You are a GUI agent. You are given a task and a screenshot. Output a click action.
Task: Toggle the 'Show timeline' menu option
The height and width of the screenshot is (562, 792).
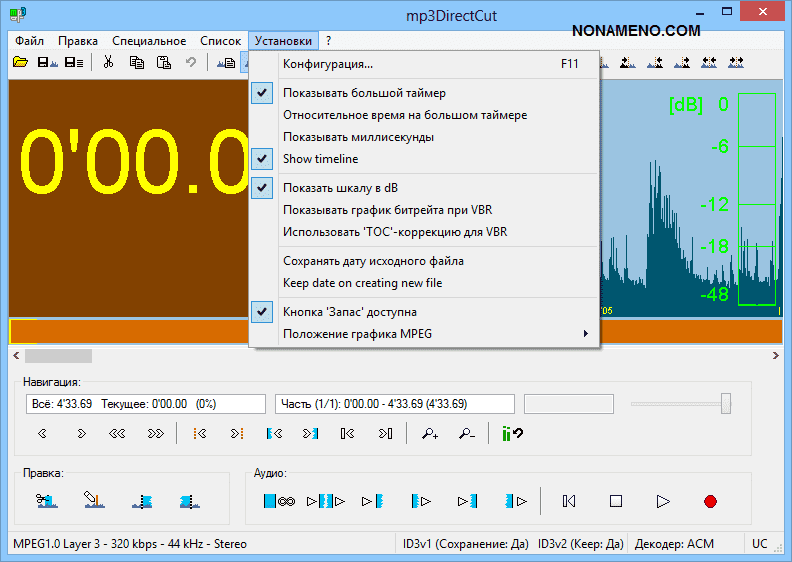tap(320, 159)
